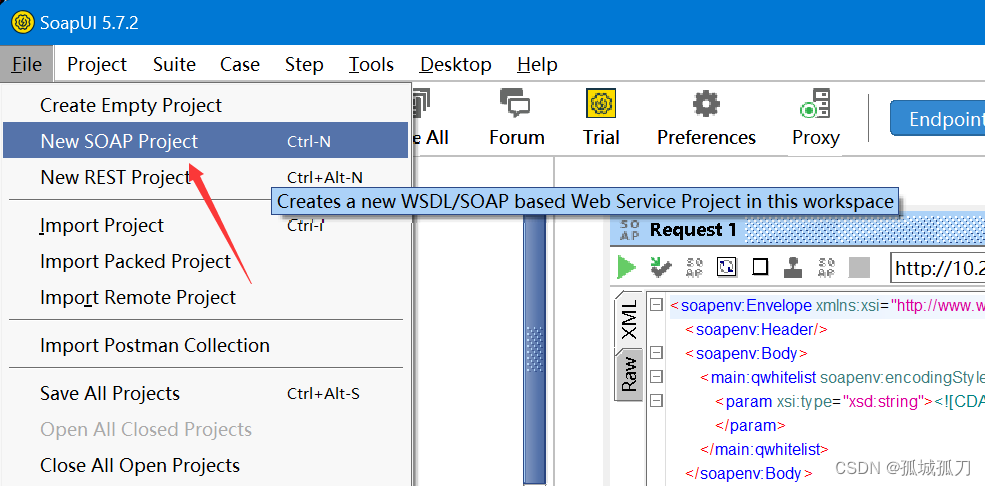Choose Close All Open Projects

point(205,465)
